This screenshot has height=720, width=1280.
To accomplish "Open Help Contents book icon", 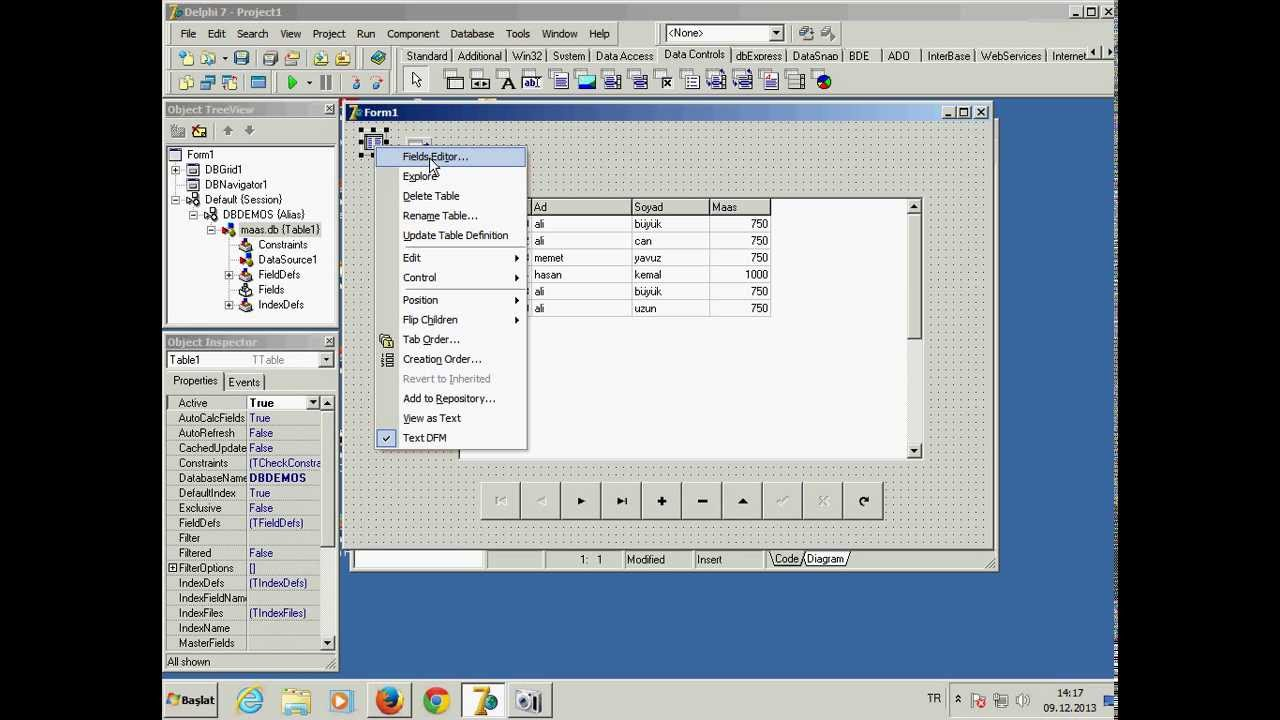I will pyautogui.click(x=378, y=58).
